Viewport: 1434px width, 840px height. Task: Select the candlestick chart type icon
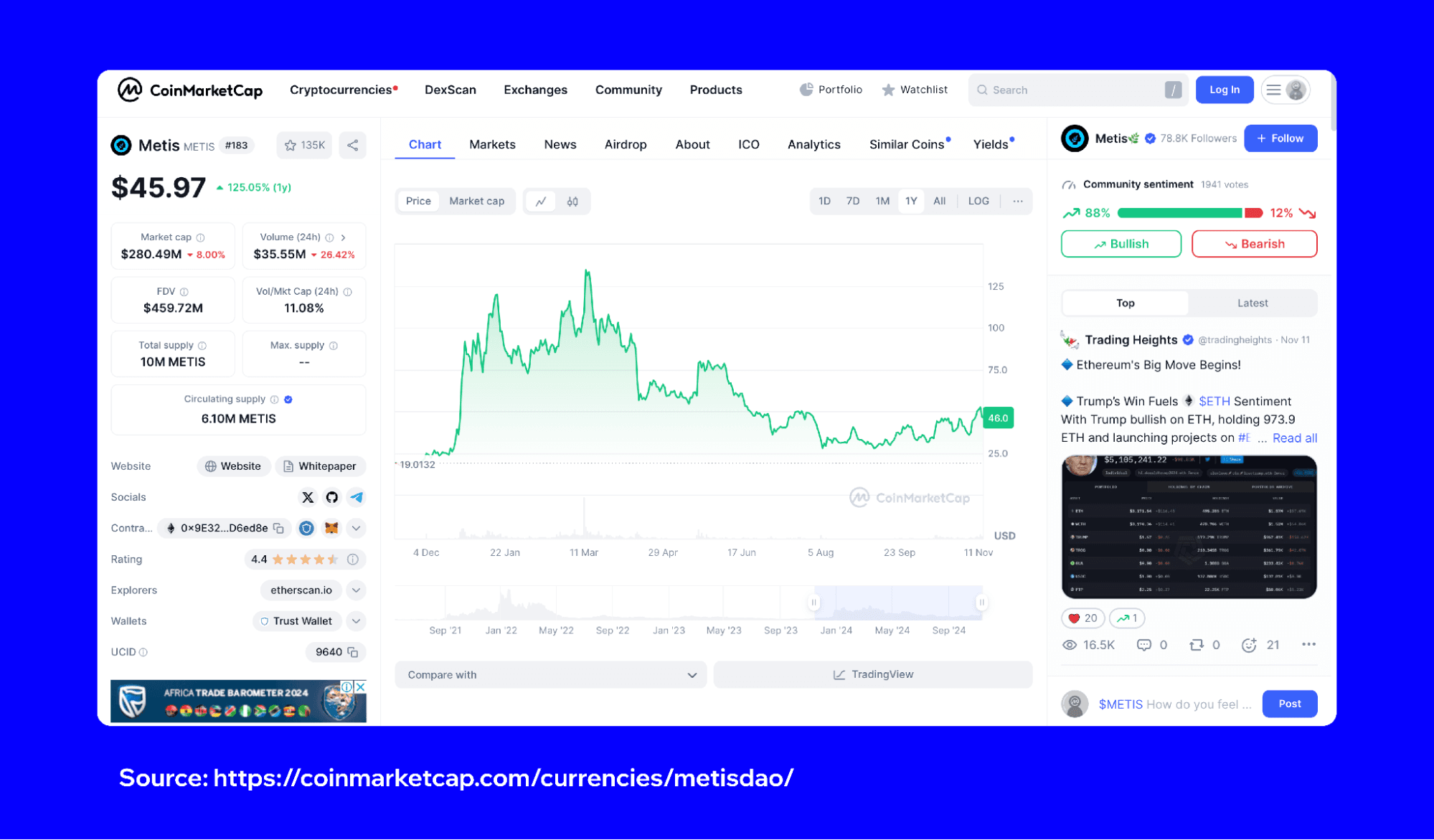(572, 202)
